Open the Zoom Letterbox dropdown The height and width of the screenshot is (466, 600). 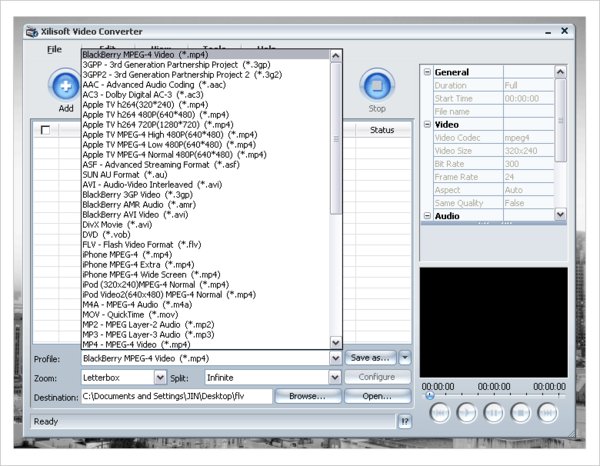pos(160,378)
